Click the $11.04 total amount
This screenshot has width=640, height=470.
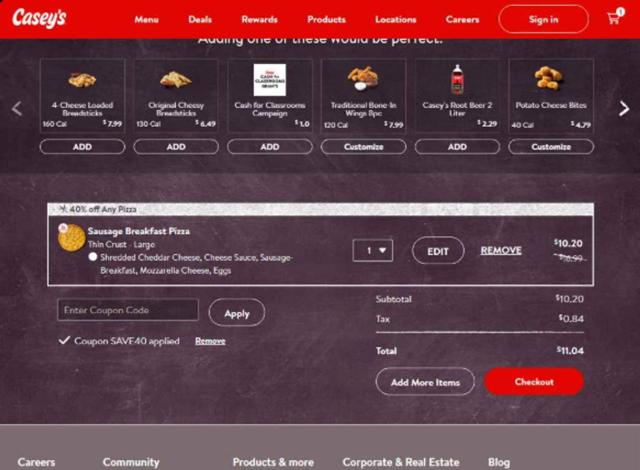click(570, 350)
